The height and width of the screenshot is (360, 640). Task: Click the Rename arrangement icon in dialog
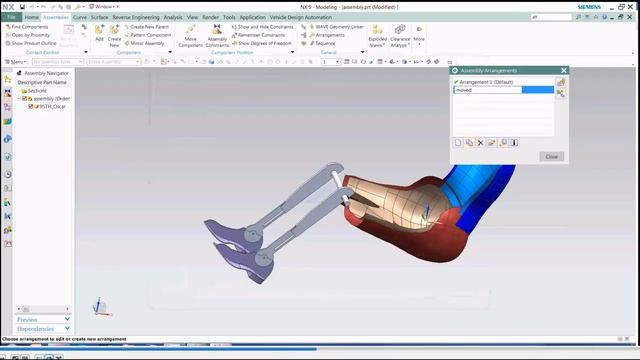click(x=491, y=143)
